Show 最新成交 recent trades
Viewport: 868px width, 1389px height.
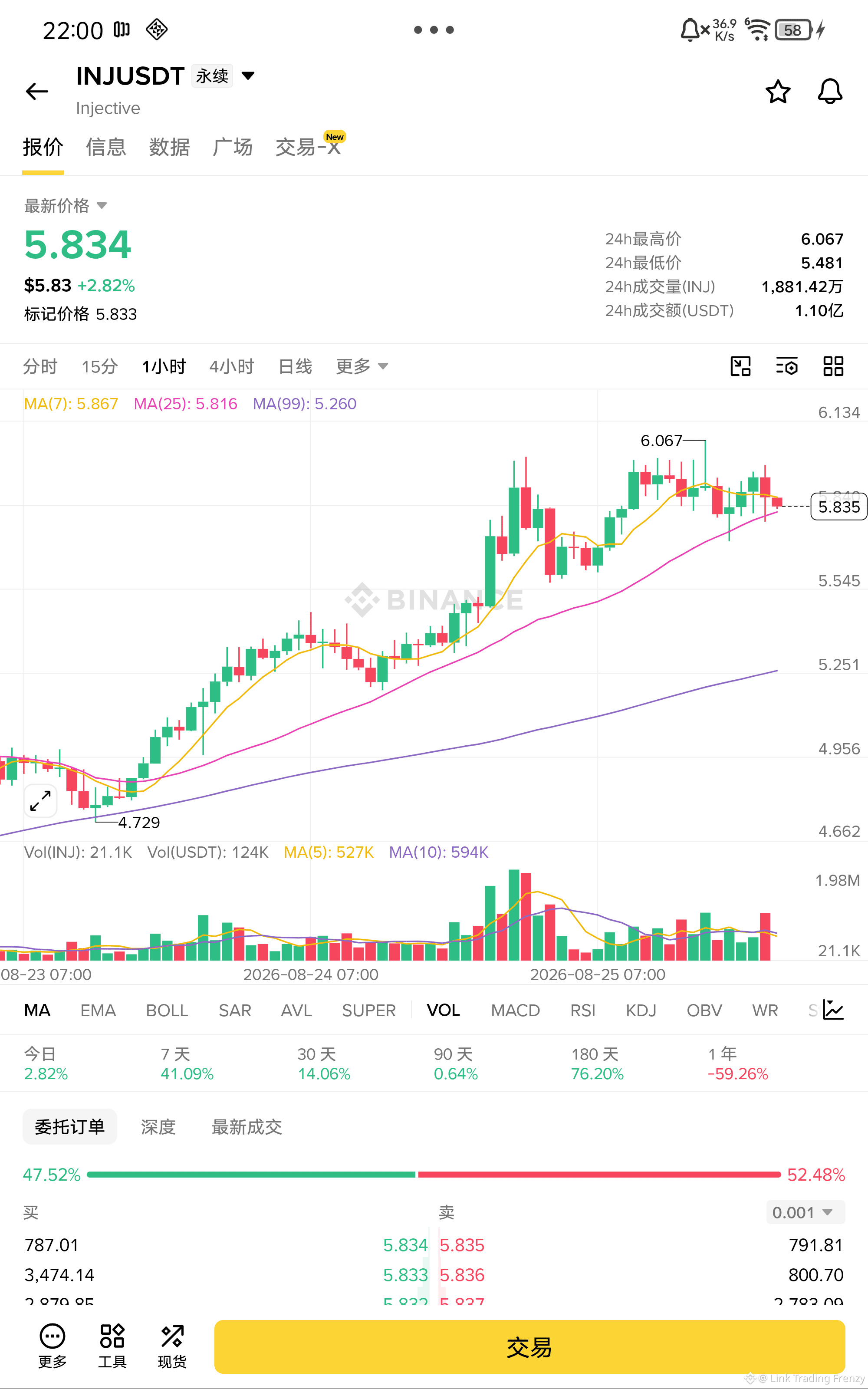[247, 1127]
